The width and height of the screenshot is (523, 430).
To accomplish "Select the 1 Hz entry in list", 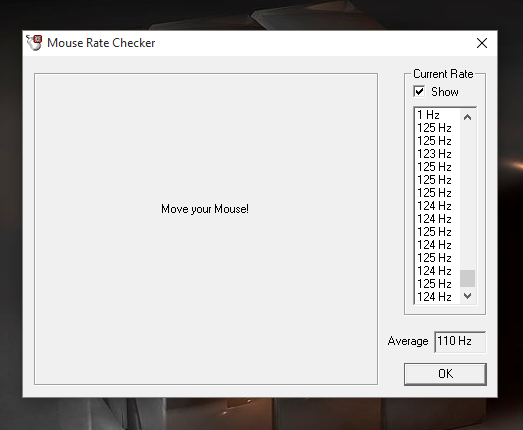I will (438, 115).
